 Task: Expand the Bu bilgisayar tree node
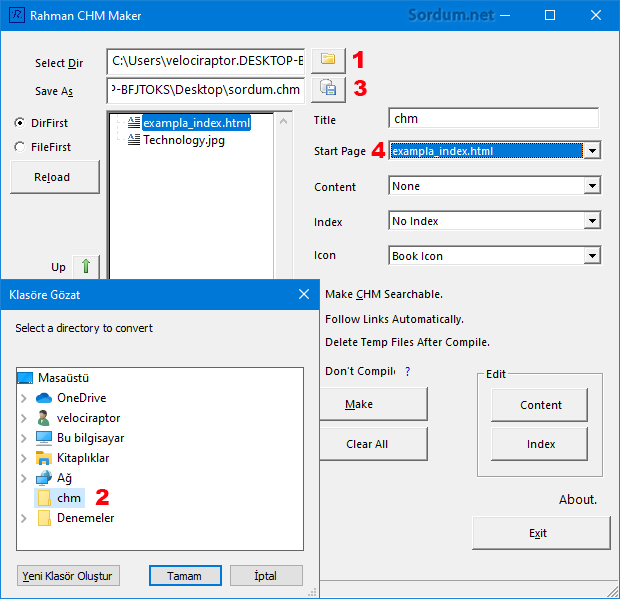point(24,438)
